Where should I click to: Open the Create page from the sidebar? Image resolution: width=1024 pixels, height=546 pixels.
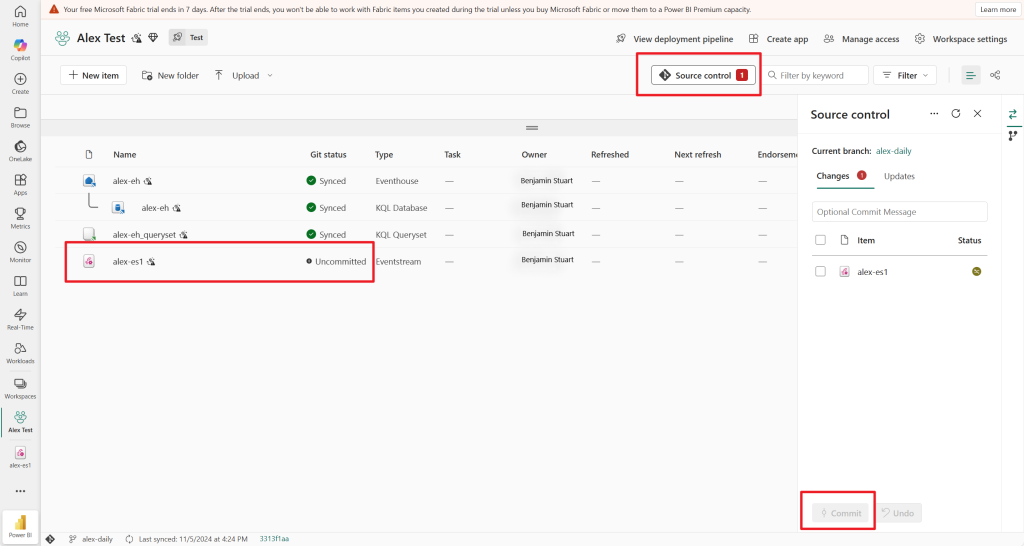[20, 84]
